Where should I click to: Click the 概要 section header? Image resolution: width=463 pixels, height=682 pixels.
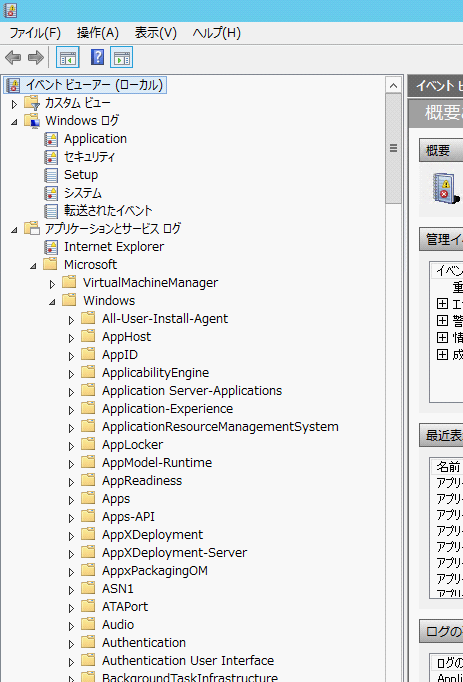point(441,150)
